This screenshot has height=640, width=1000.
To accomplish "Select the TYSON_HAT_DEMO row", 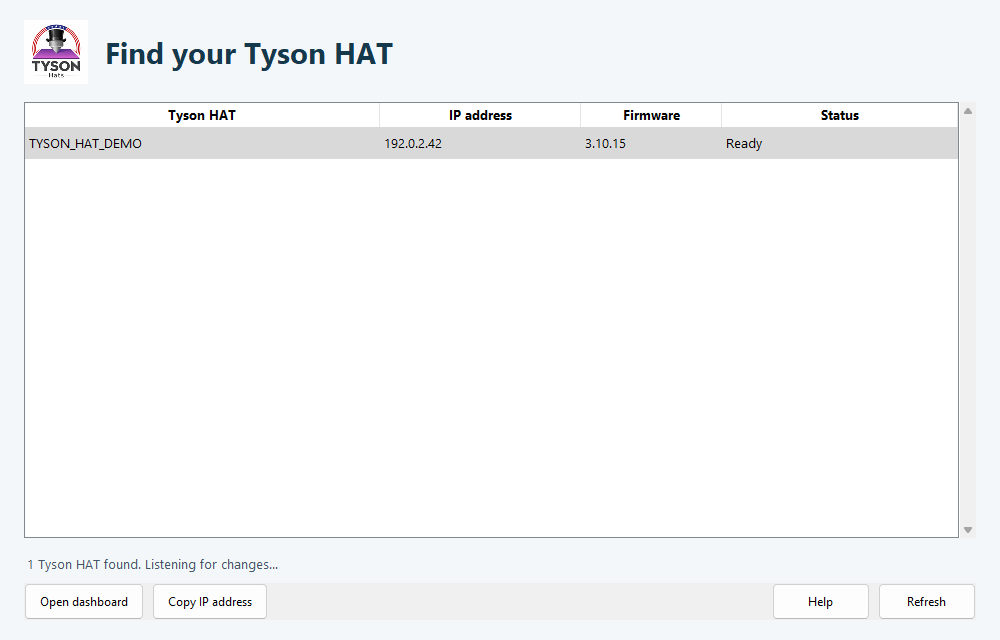I will [x=491, y=143].
